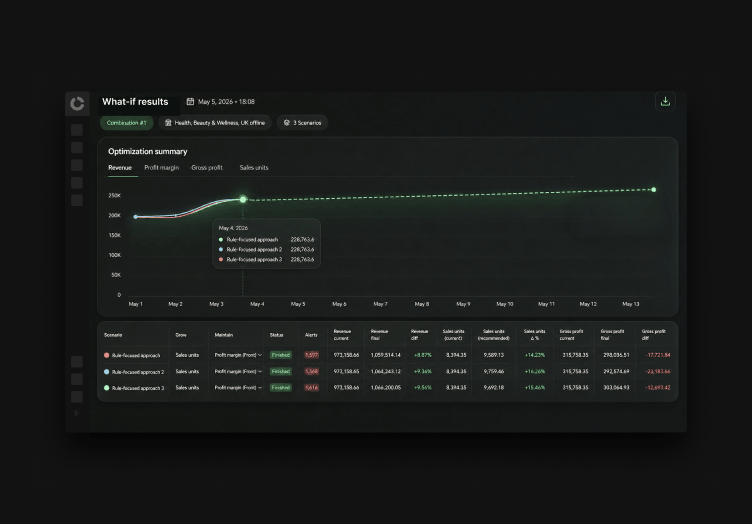
Task: Click the store icon in the Health, Beauty chip
Action: pos(168,123)
